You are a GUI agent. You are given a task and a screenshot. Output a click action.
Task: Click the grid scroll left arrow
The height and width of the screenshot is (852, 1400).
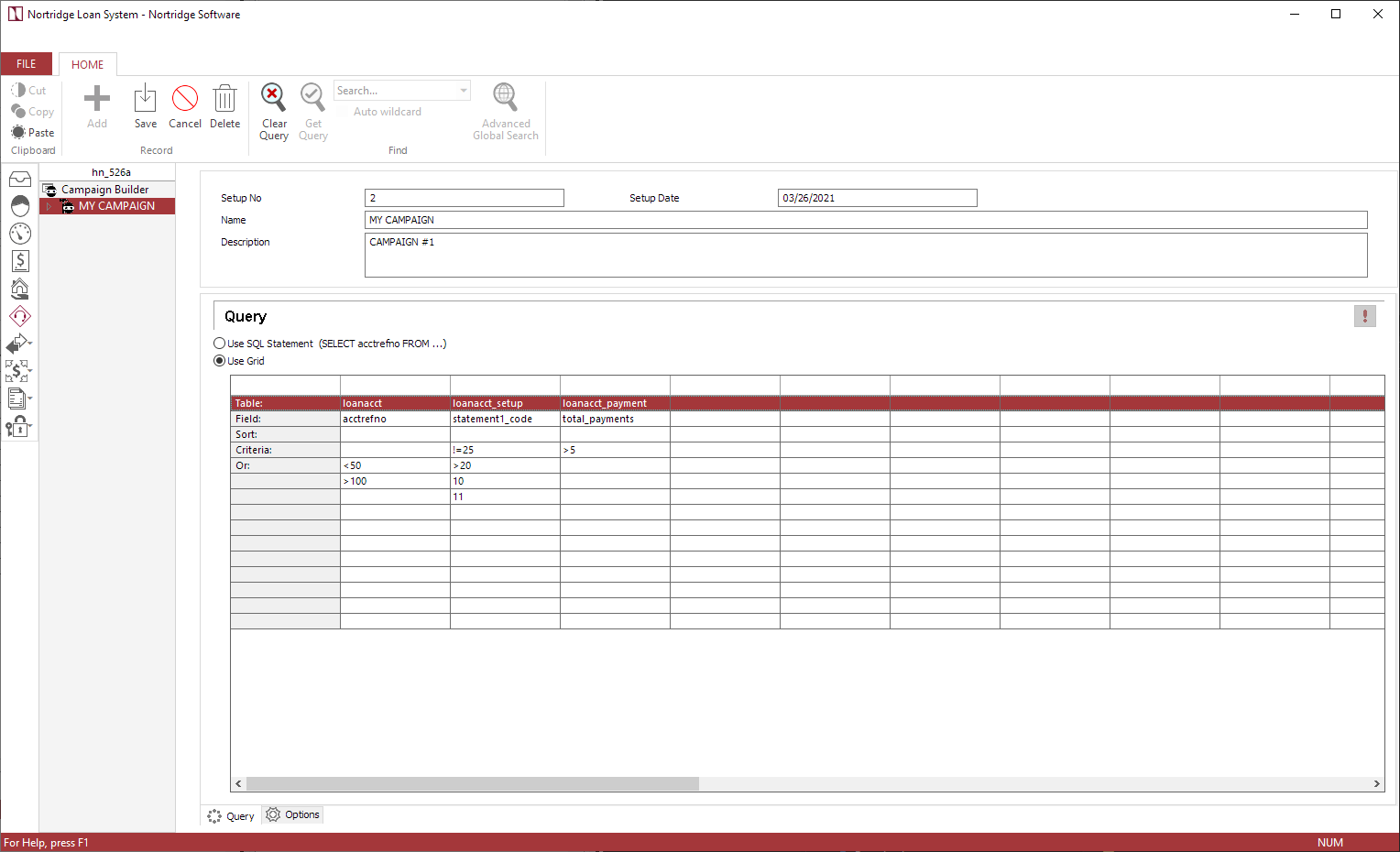238,784
